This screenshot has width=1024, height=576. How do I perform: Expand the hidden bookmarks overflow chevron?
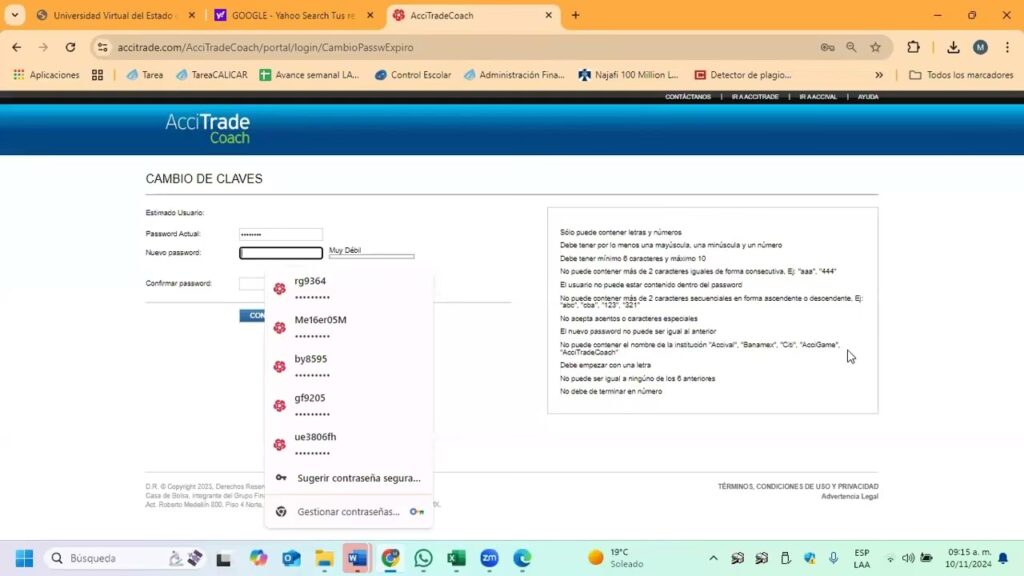tap(879, 75)
